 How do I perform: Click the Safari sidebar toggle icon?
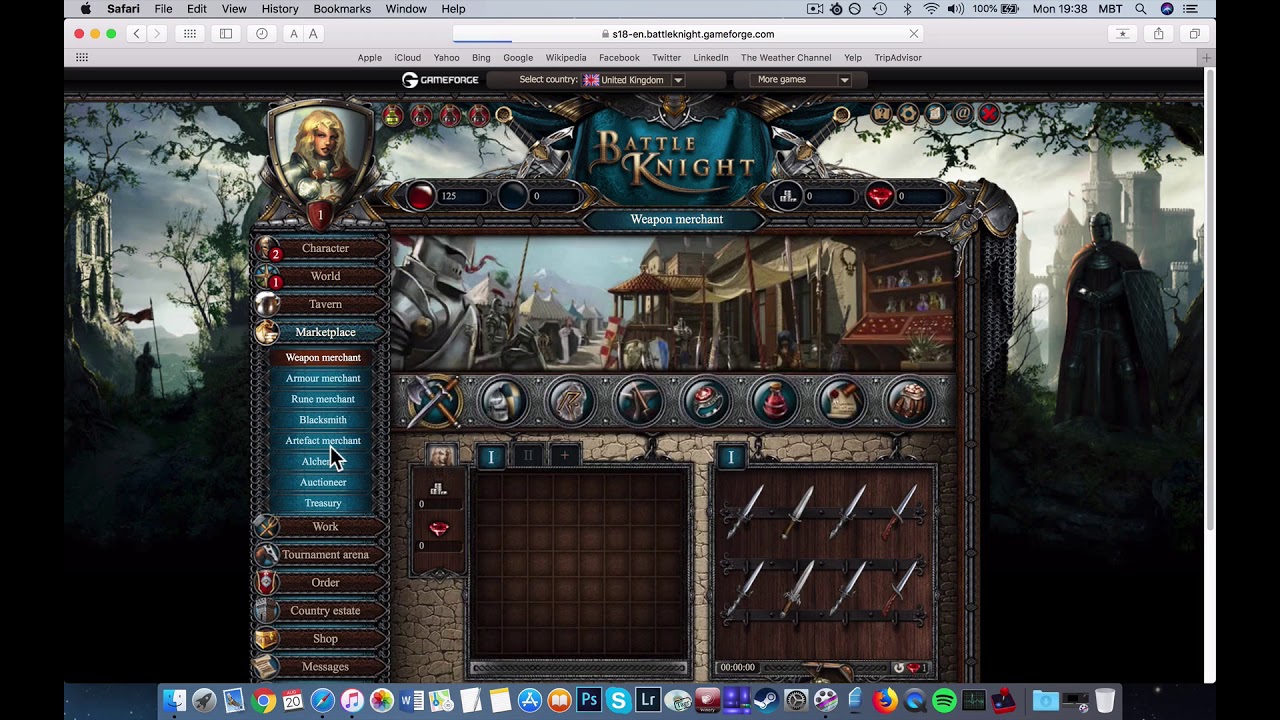(226, 34)
